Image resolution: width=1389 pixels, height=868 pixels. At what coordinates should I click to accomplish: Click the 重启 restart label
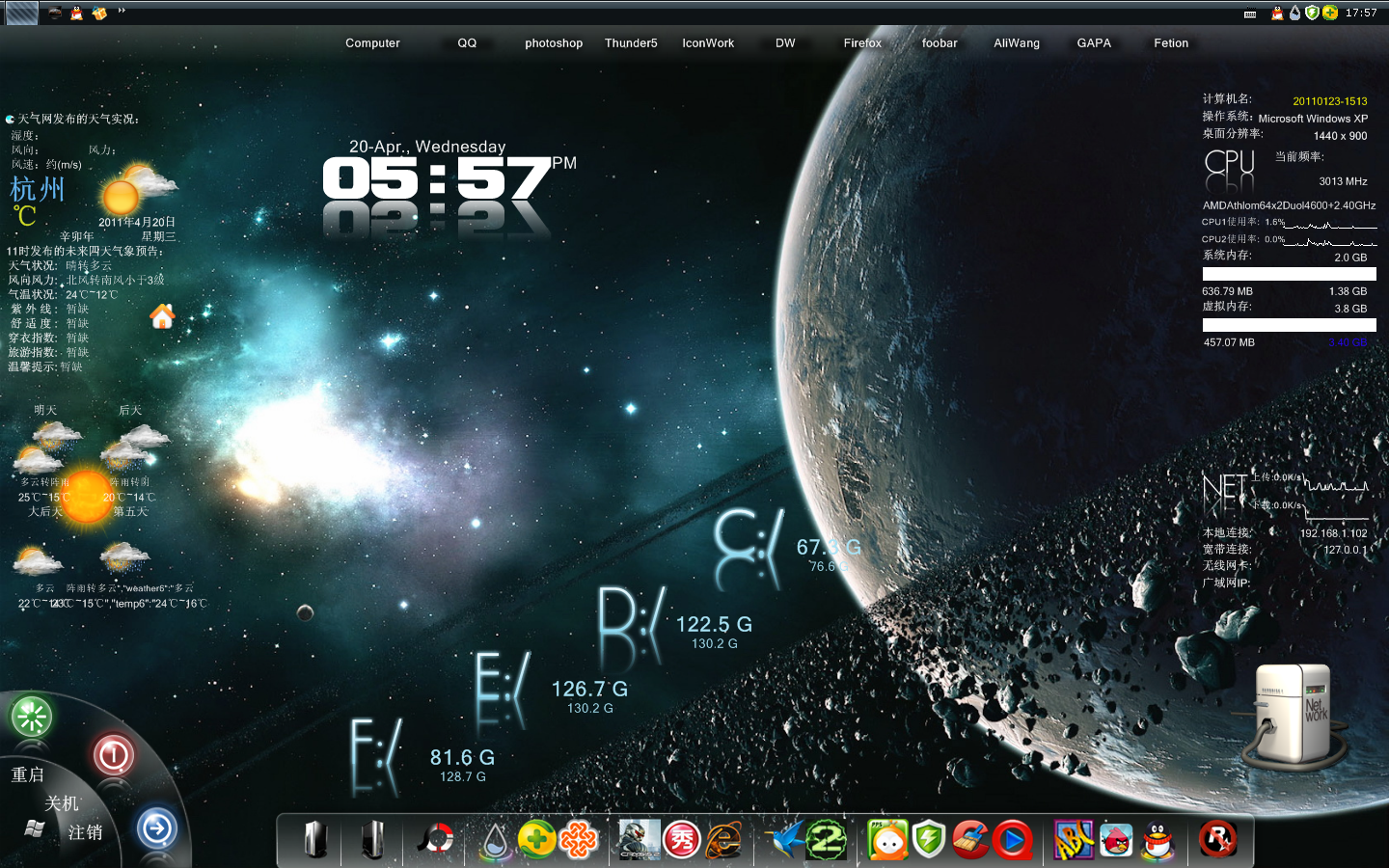click(x=28, y=774)
